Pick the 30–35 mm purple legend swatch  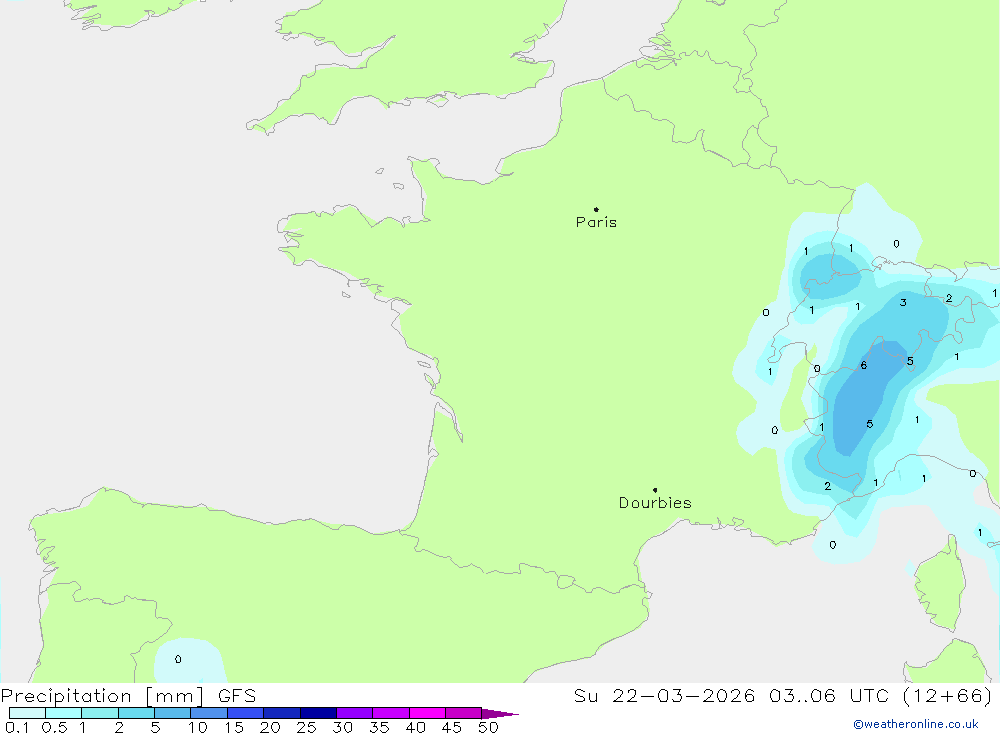[355, 713]
